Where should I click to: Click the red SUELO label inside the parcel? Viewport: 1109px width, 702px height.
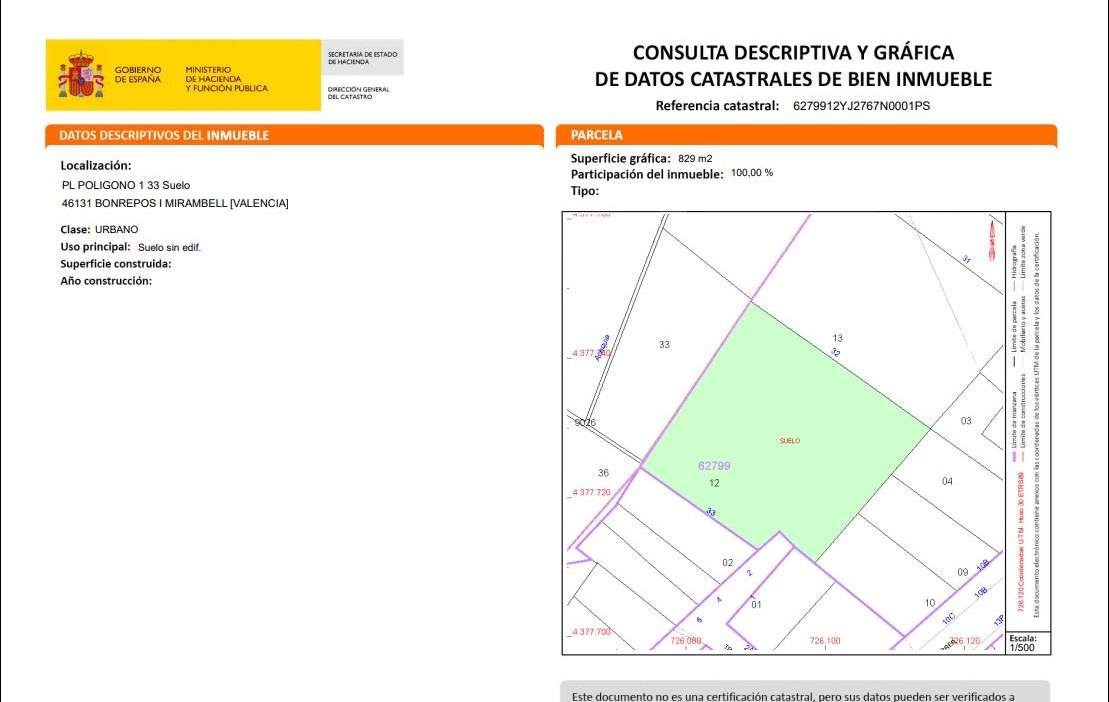click(x=789, y=441)
